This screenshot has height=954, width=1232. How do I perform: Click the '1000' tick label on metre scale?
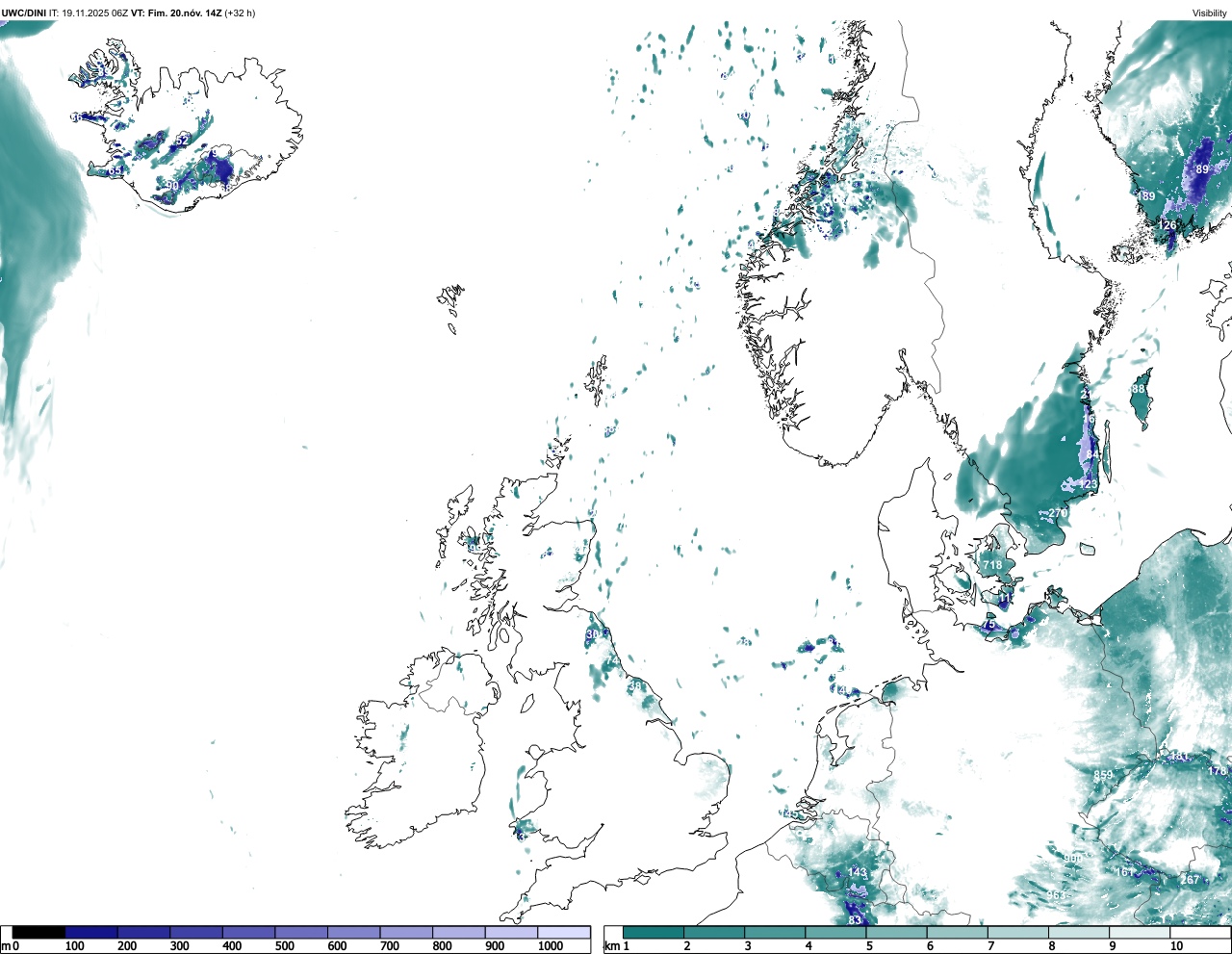(x=551, y=946)
